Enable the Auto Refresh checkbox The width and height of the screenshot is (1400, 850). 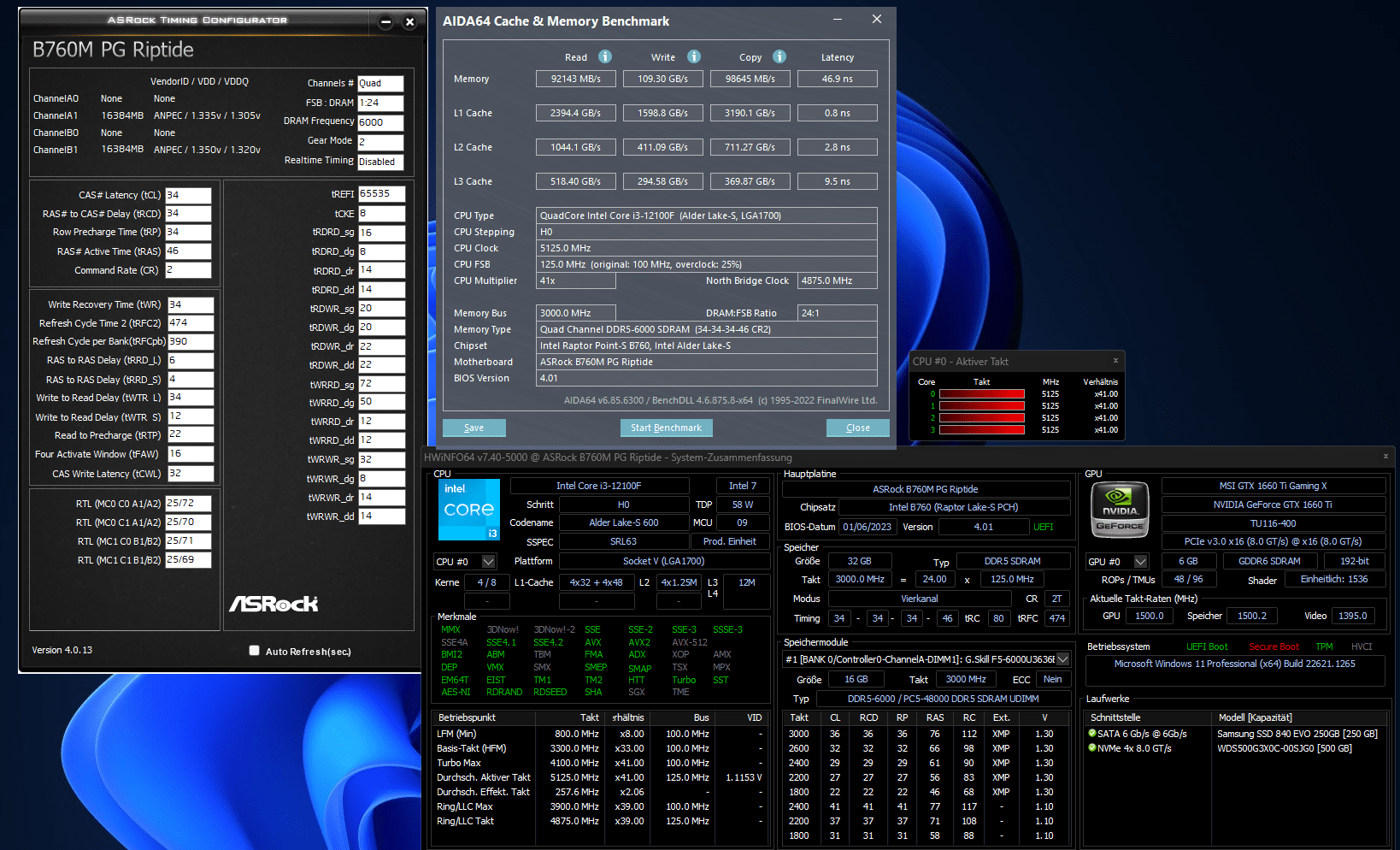(254, 651)
